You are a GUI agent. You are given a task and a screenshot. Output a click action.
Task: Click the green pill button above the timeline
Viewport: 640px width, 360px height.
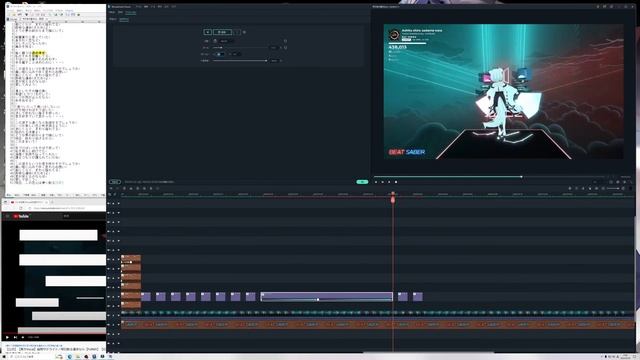(x=362, y=182)
